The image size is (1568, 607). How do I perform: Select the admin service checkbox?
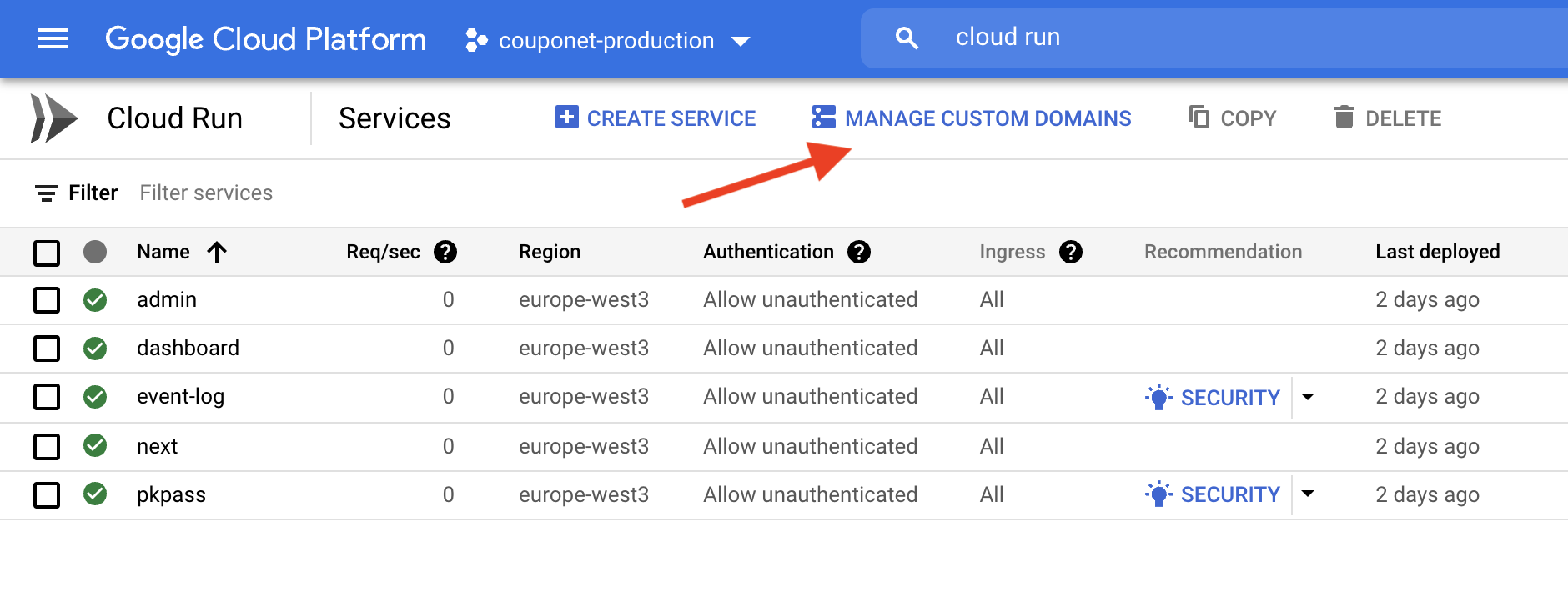[x=47, y=300]
